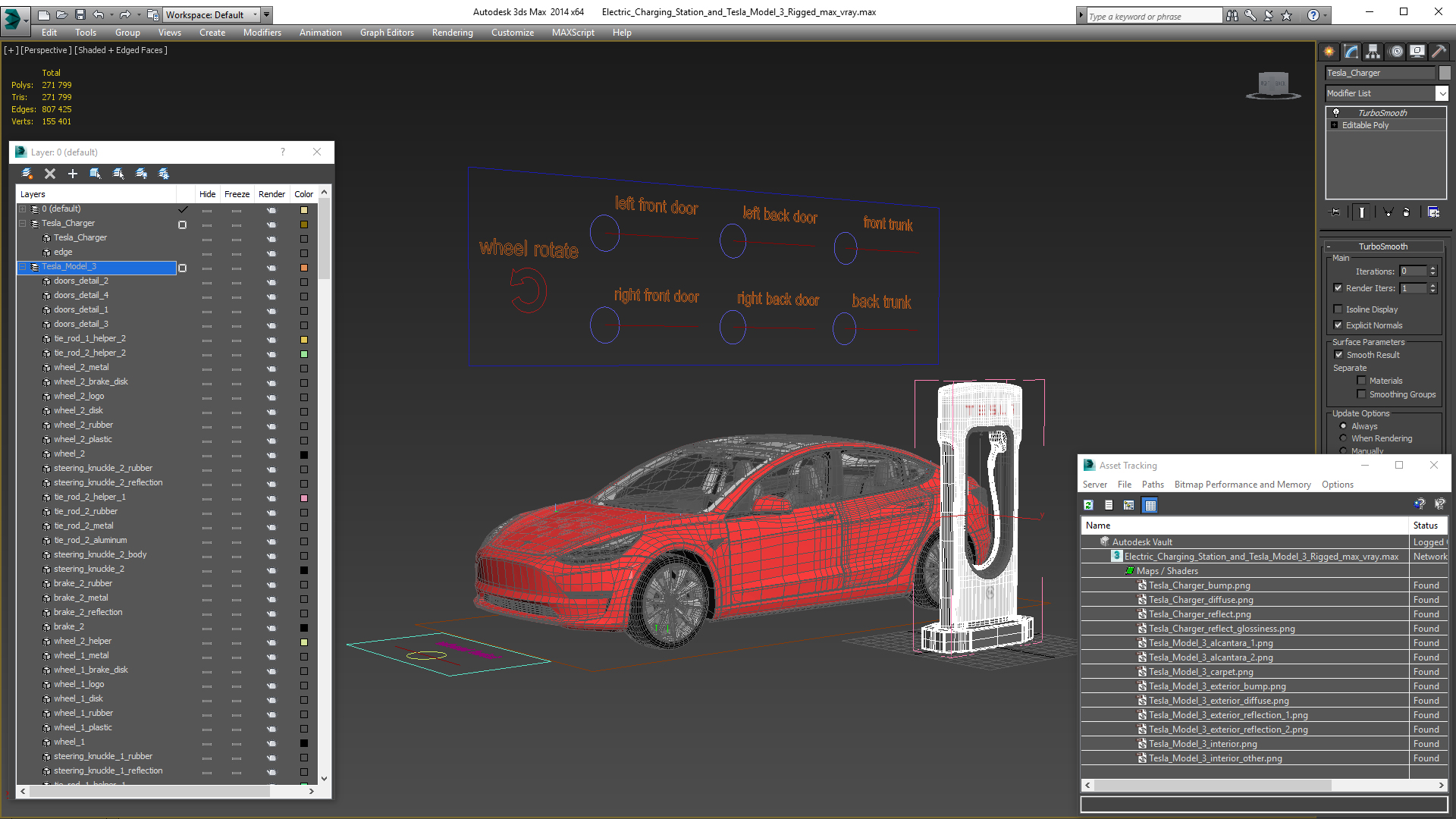1456x819 pixels.
Task: Open the Modify command panel tab
Action: [x=1351, y=52]
